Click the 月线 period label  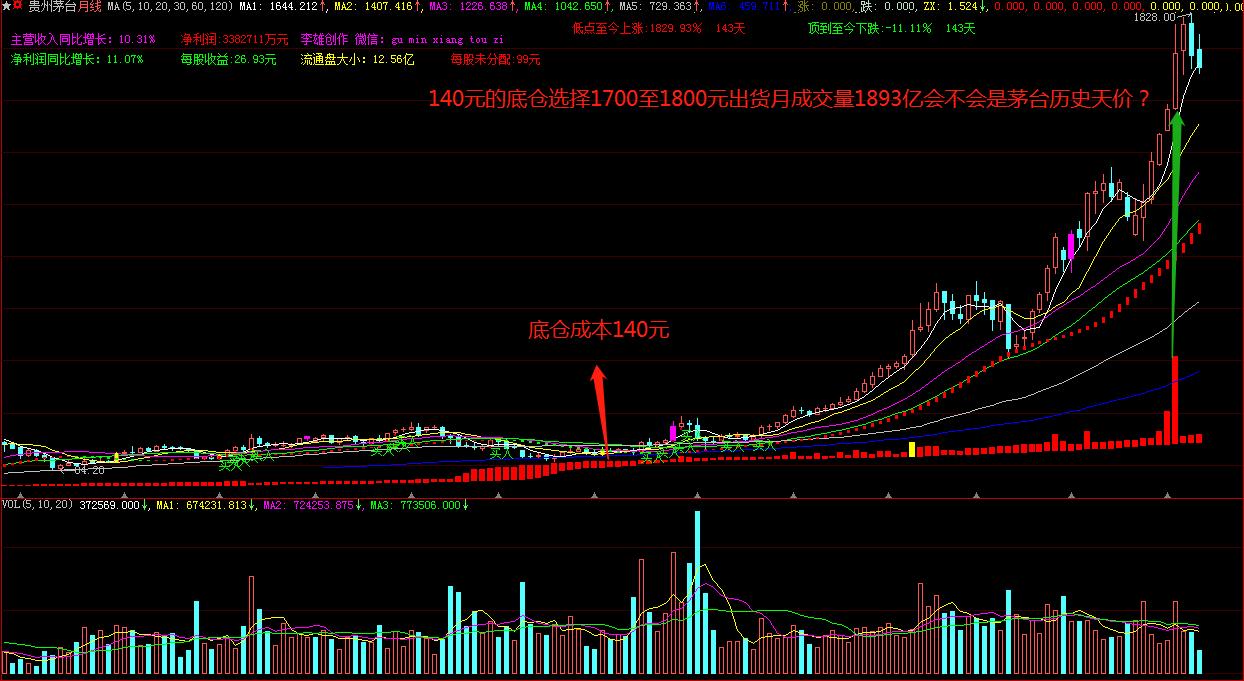pos(90,6)
